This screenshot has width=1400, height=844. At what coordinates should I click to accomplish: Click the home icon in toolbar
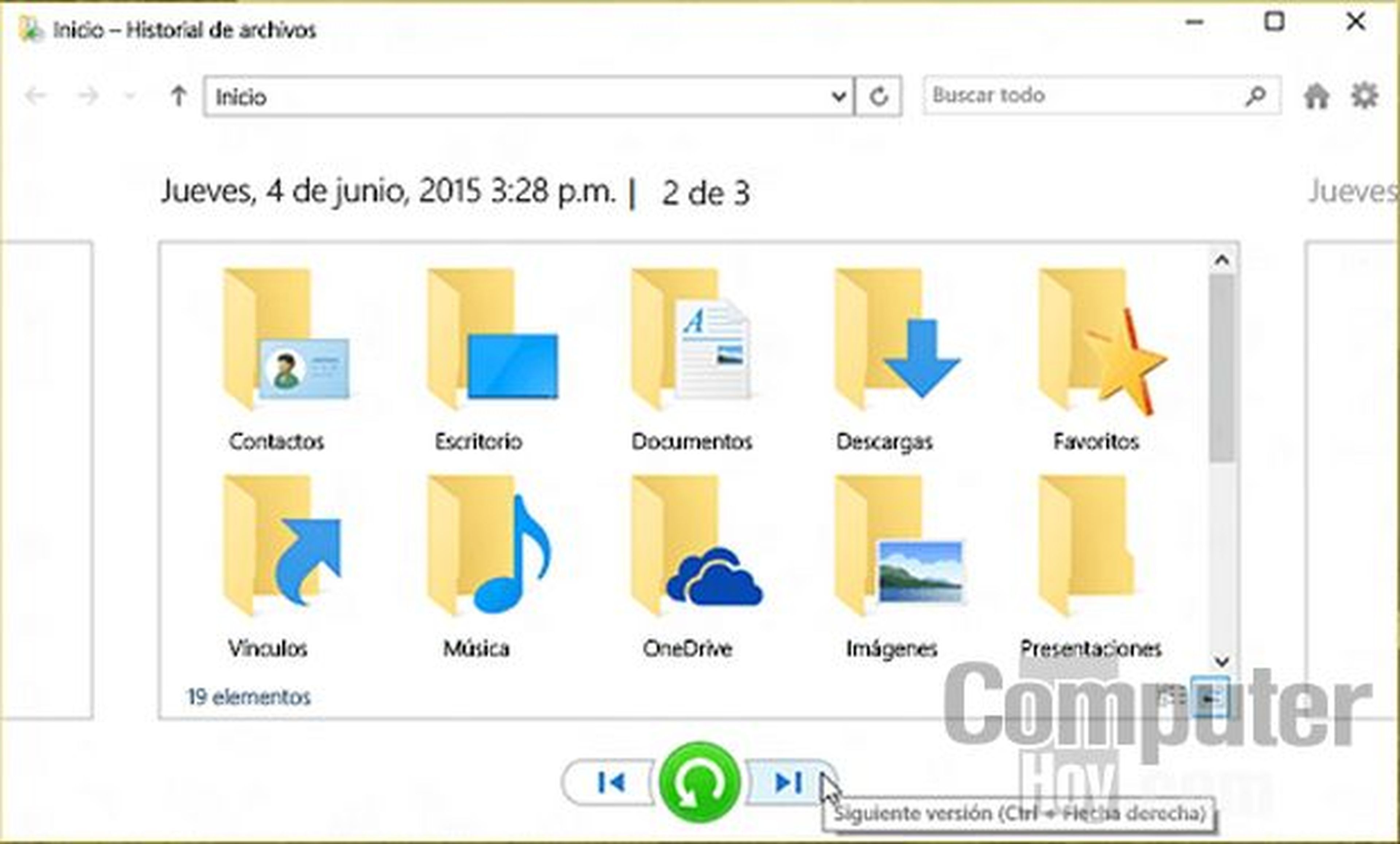pyautogui.click(x=1317, y=97)
